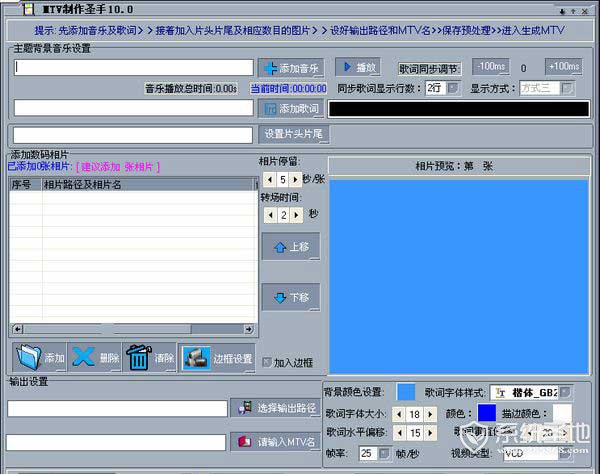Decrease 相片停留 seconds with left arrow
This screenshot has height=474, width=600.
pos(270,179)
